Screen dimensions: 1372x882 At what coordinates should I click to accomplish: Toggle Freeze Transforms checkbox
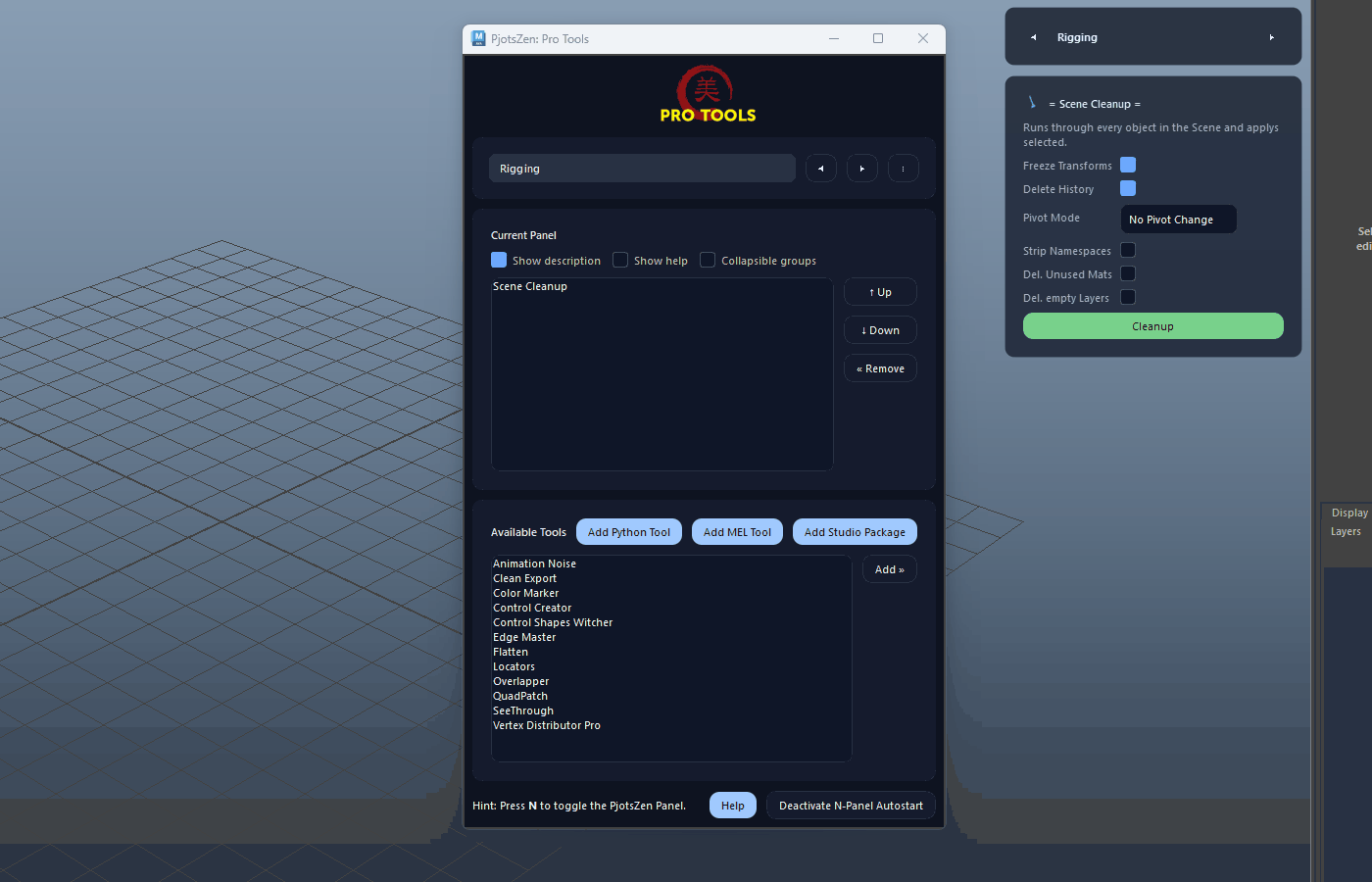[x=1128, y=165]
